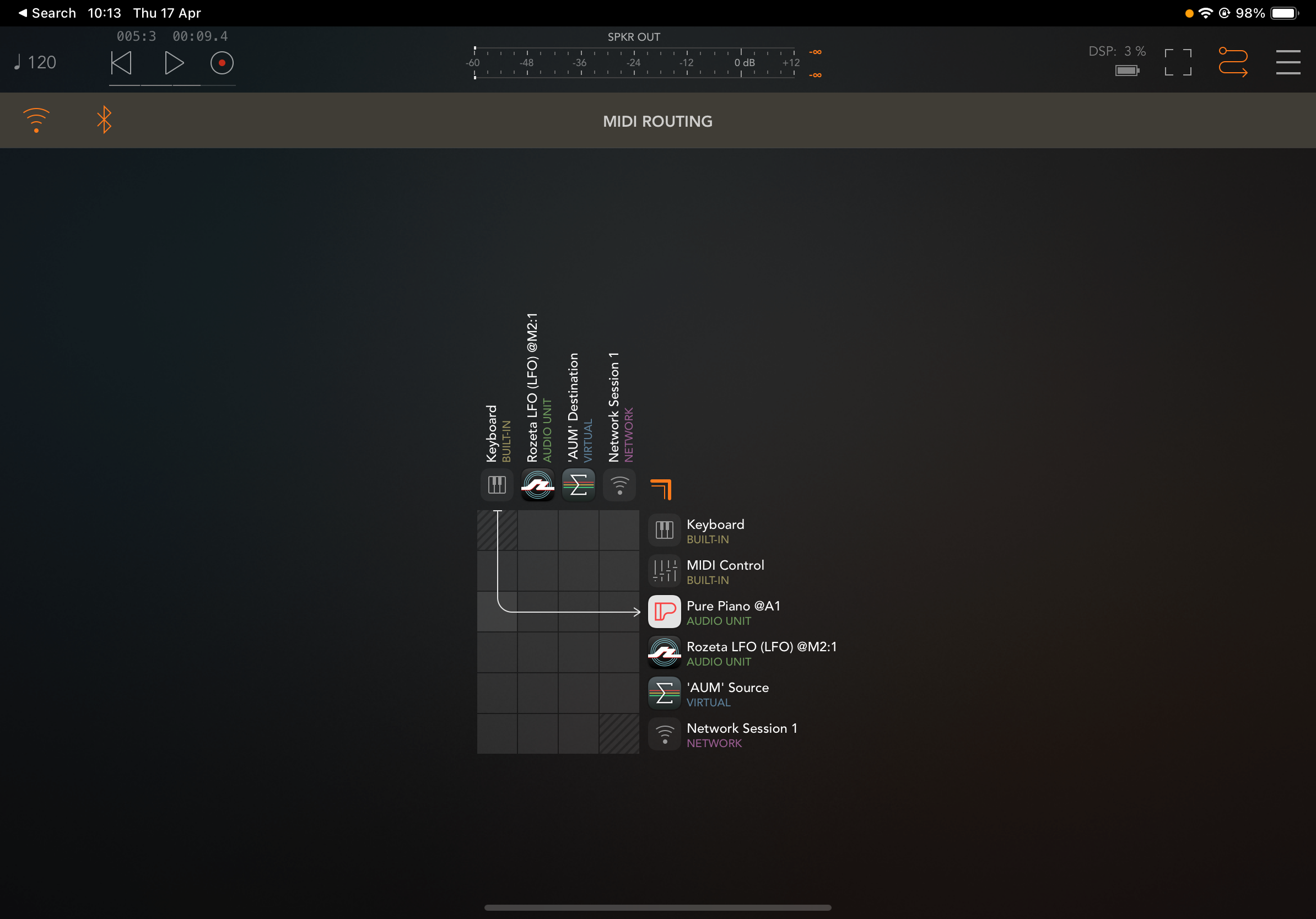Tap the WiFi network MIDI icon
The image size is (1316, 919).
tap(36, 120)
